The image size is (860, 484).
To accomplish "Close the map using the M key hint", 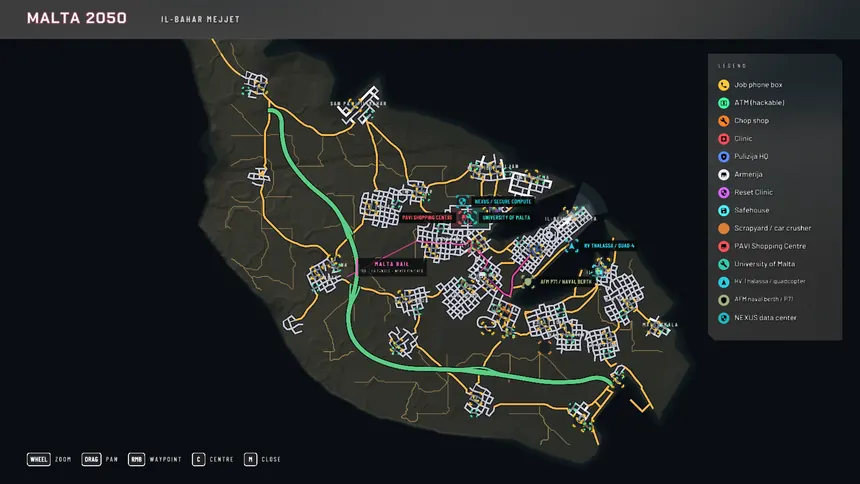I will point(250,459).
